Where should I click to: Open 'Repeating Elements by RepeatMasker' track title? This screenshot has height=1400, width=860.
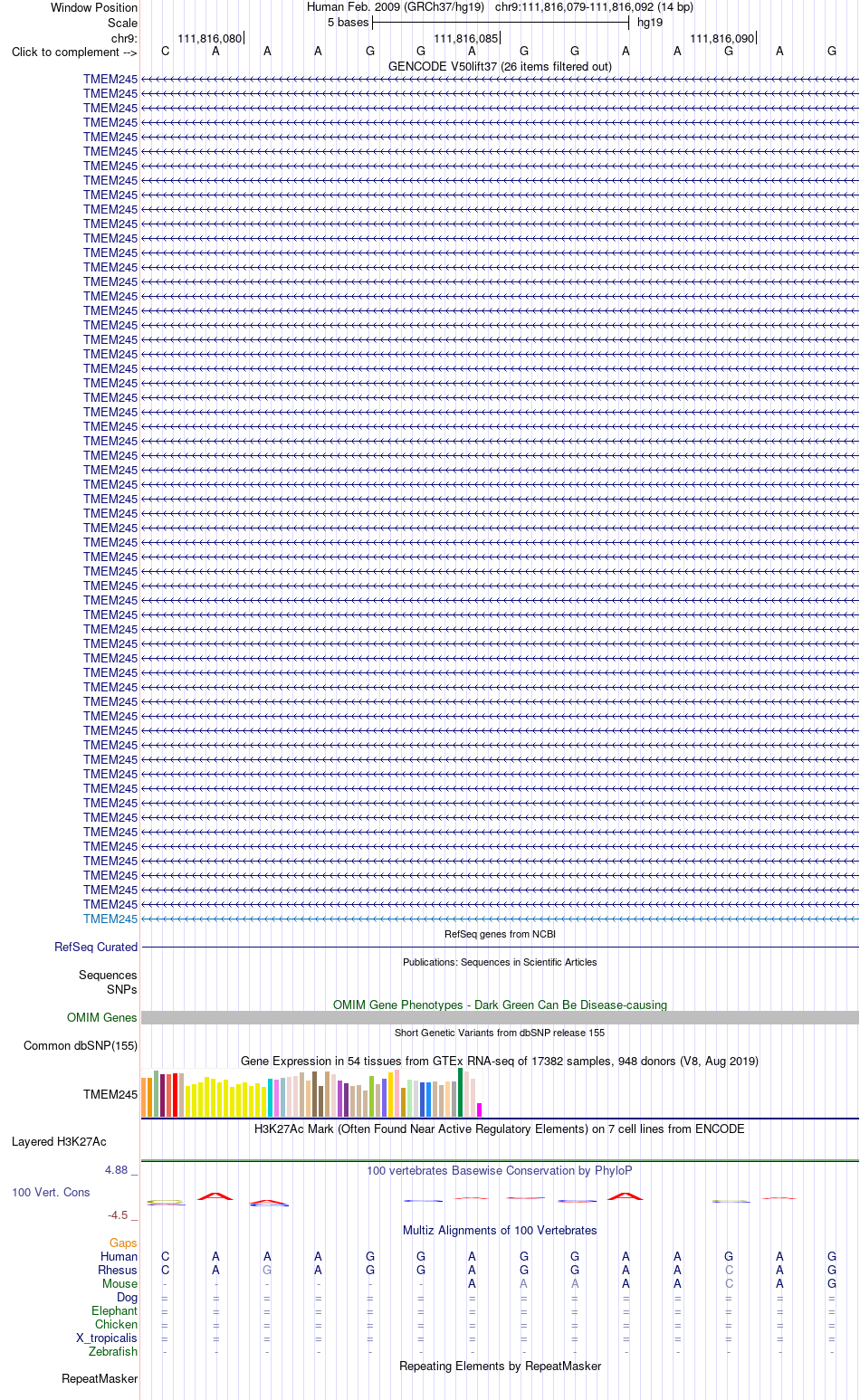(500, 1366)
